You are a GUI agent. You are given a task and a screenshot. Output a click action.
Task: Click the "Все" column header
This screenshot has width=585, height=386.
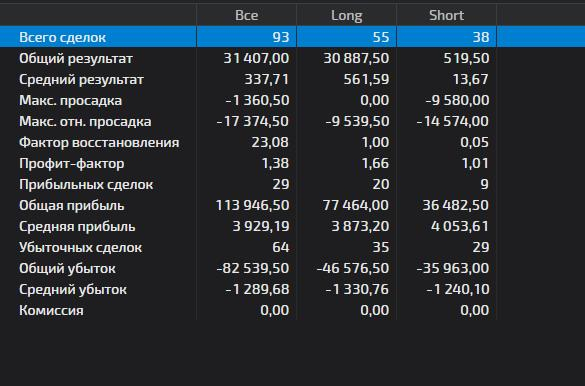coord(247,15)
